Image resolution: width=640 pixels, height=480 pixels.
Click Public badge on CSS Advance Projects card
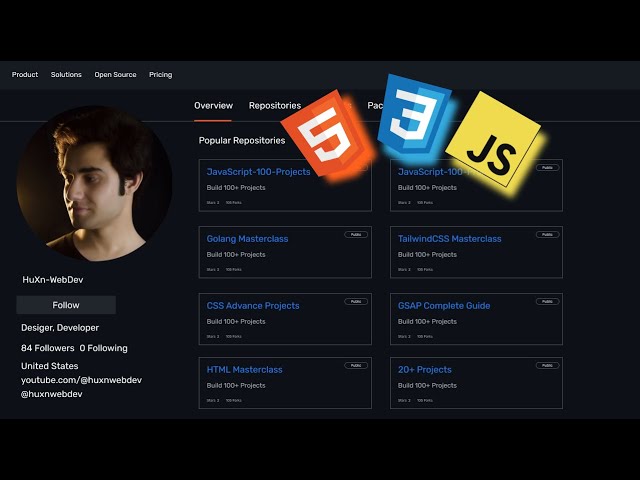356,302
